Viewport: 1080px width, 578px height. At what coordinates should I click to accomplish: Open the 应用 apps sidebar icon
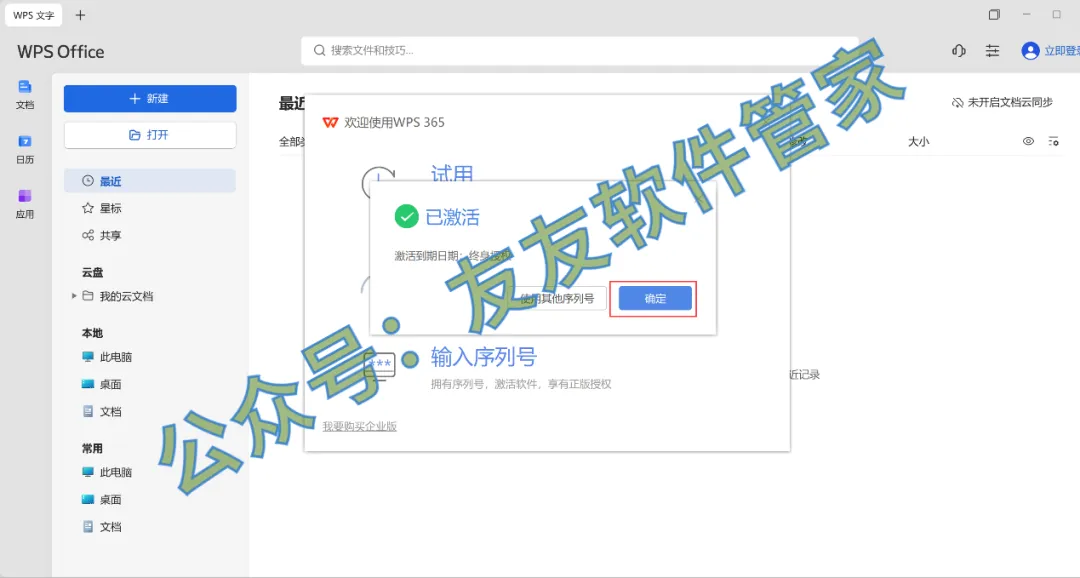click(25, 205)
